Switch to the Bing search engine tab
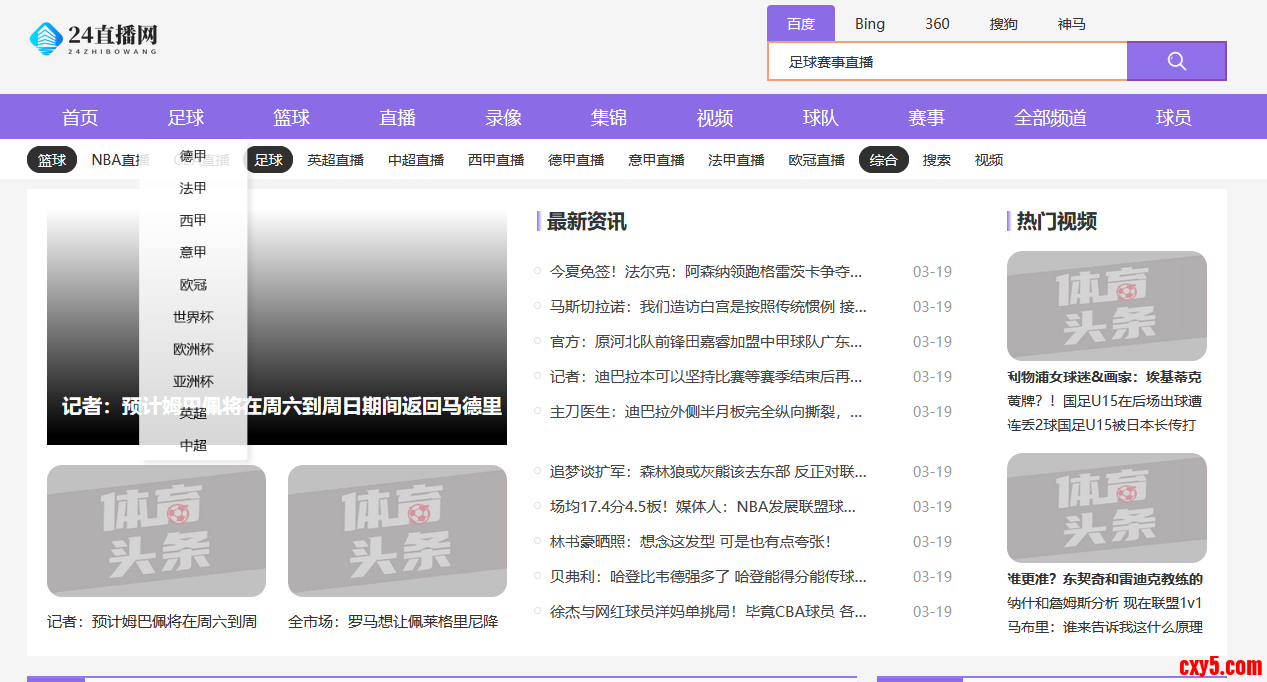The image size is (1267, 682). [869, 23]
